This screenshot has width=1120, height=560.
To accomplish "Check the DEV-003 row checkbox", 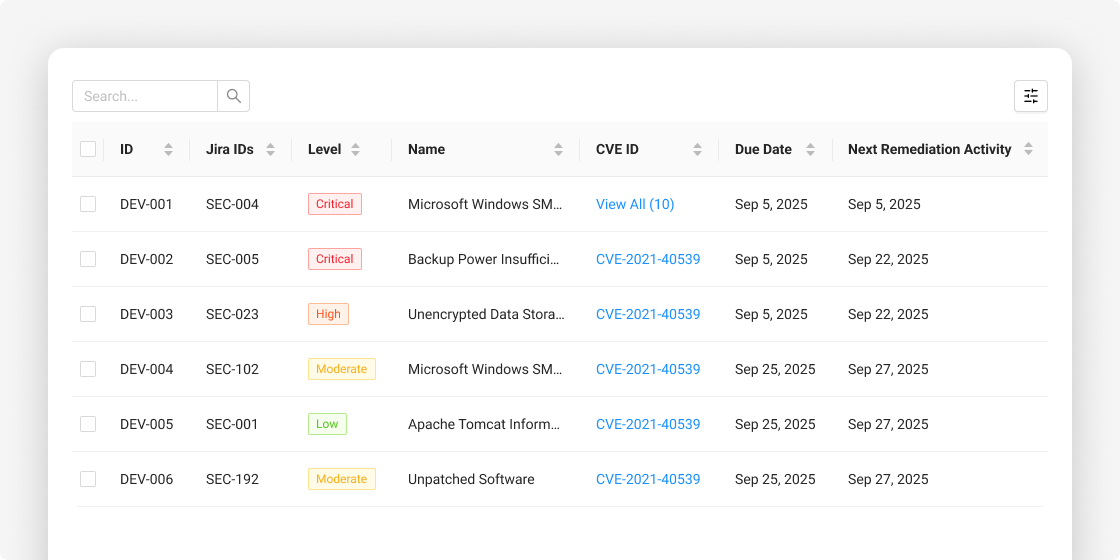I will [x=88, y=314].
